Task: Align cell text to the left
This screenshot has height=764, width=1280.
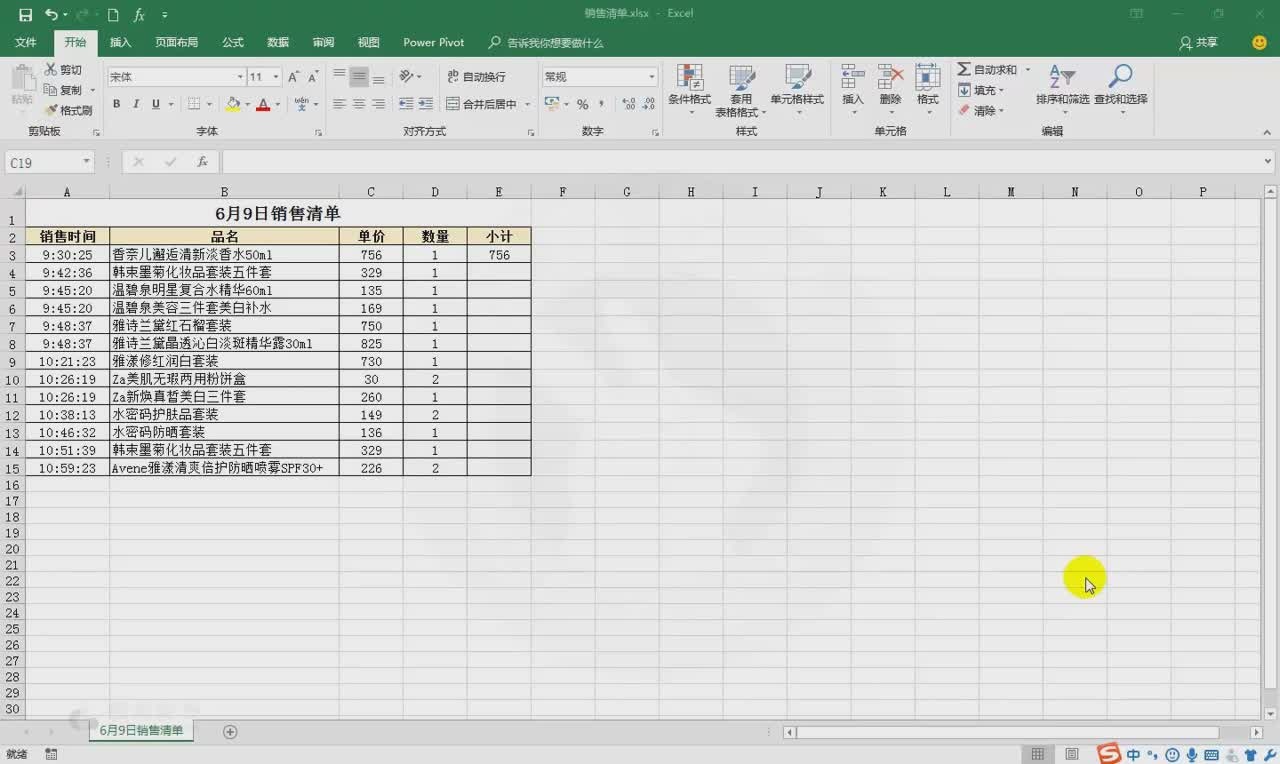Action: pos(339,104)
